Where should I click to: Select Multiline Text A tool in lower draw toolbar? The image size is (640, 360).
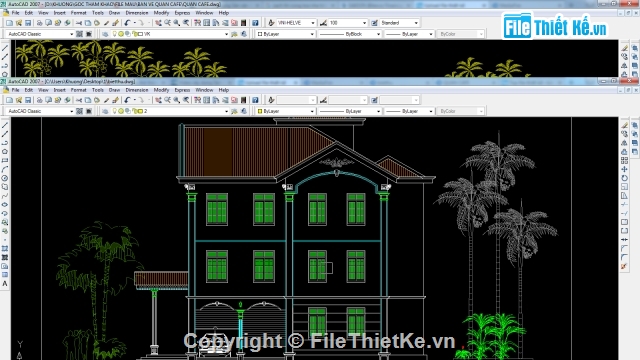[x=5, y=284]
